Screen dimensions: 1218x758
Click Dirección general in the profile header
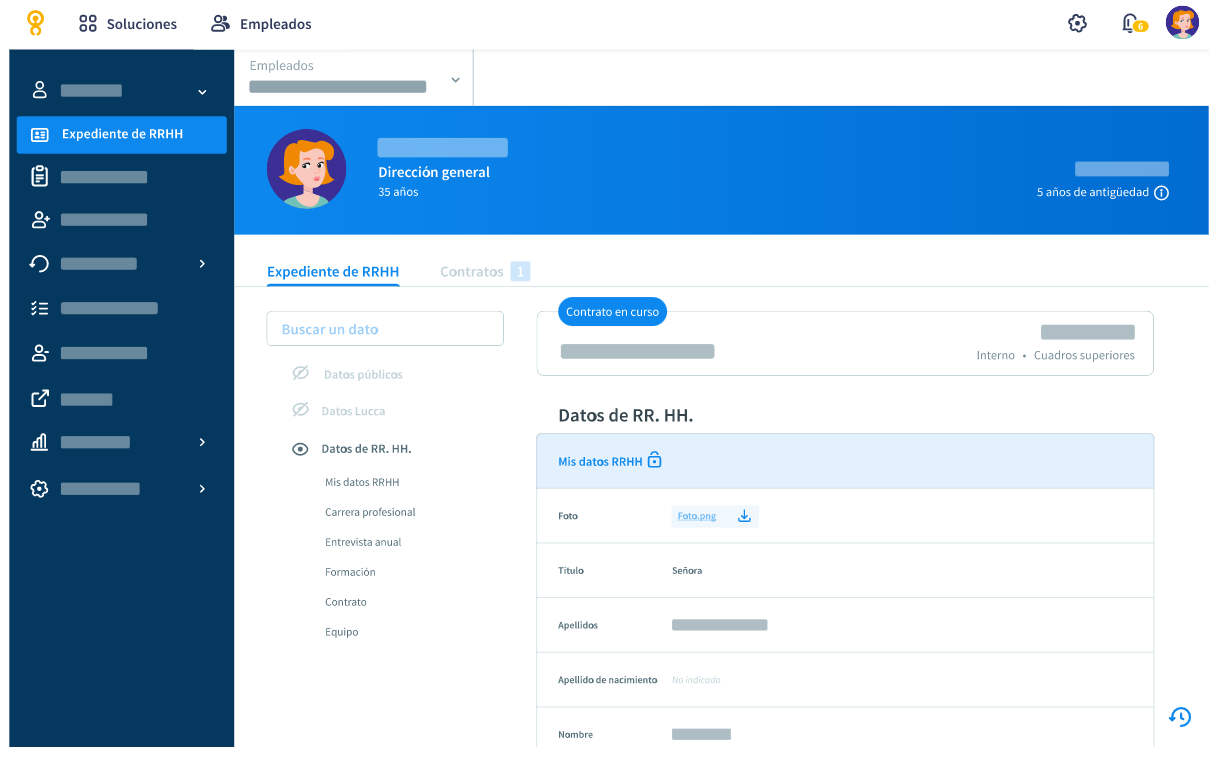pos(434,172)
